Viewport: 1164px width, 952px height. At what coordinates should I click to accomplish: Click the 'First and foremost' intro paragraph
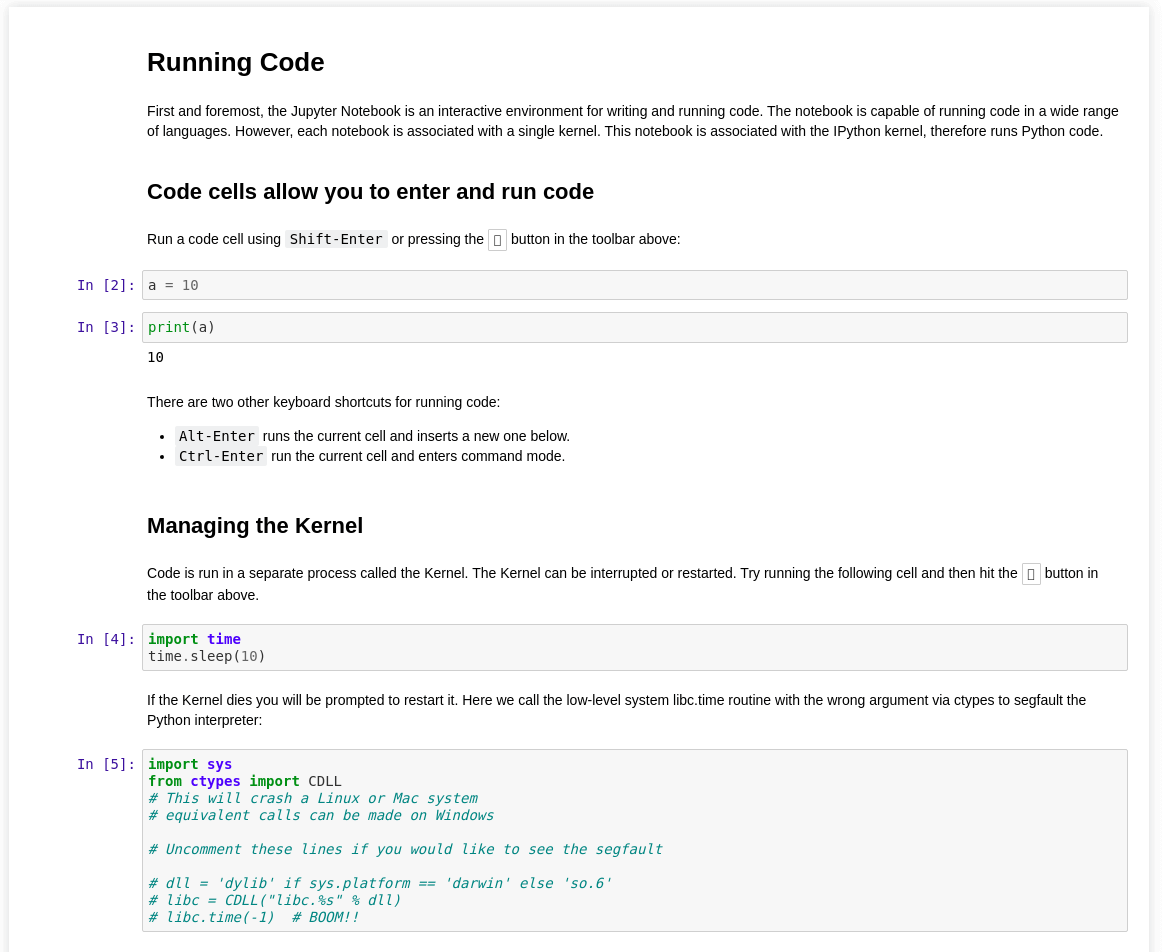pos(632,121)
